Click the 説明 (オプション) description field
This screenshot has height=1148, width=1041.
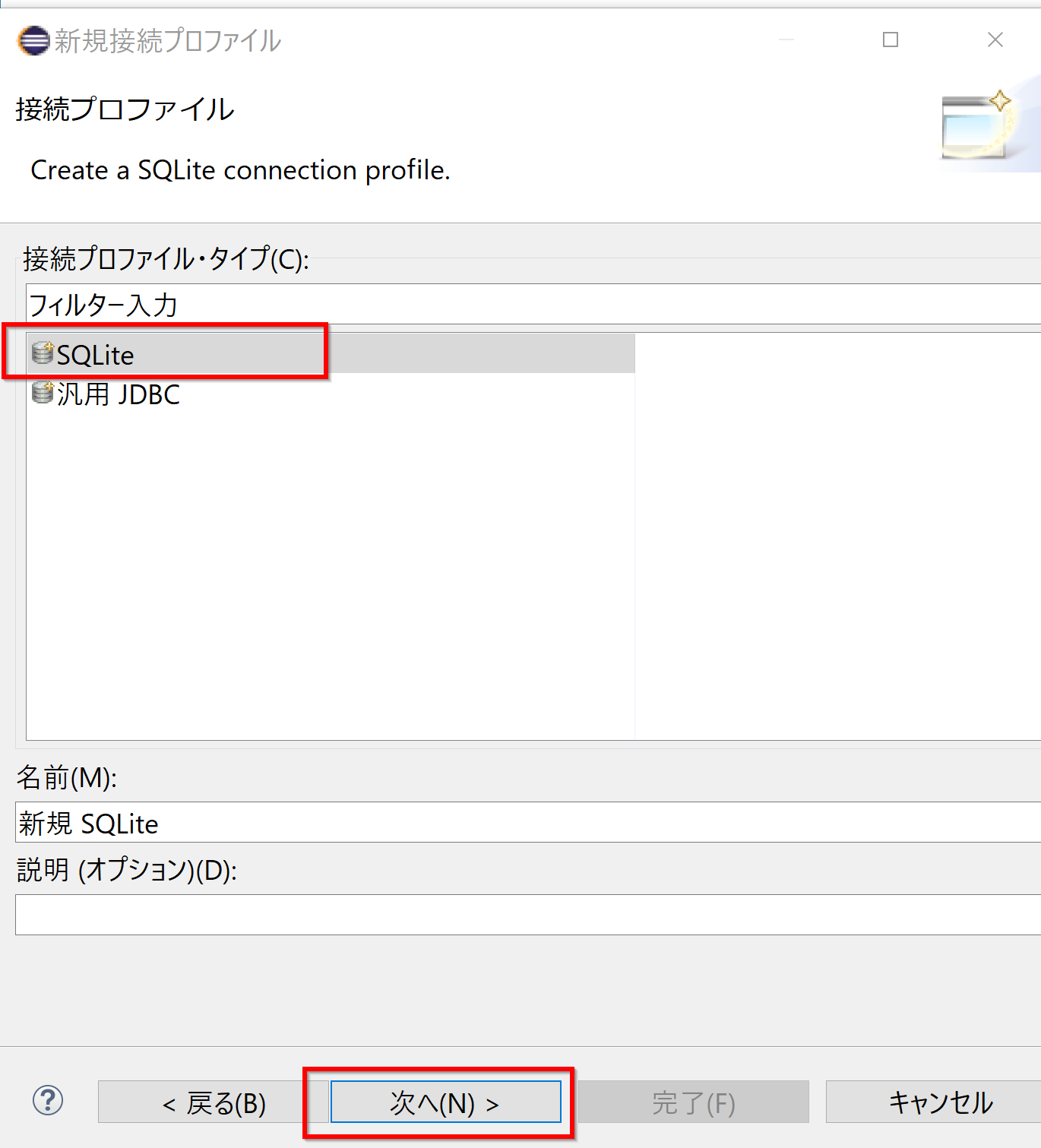click(528, 915)
